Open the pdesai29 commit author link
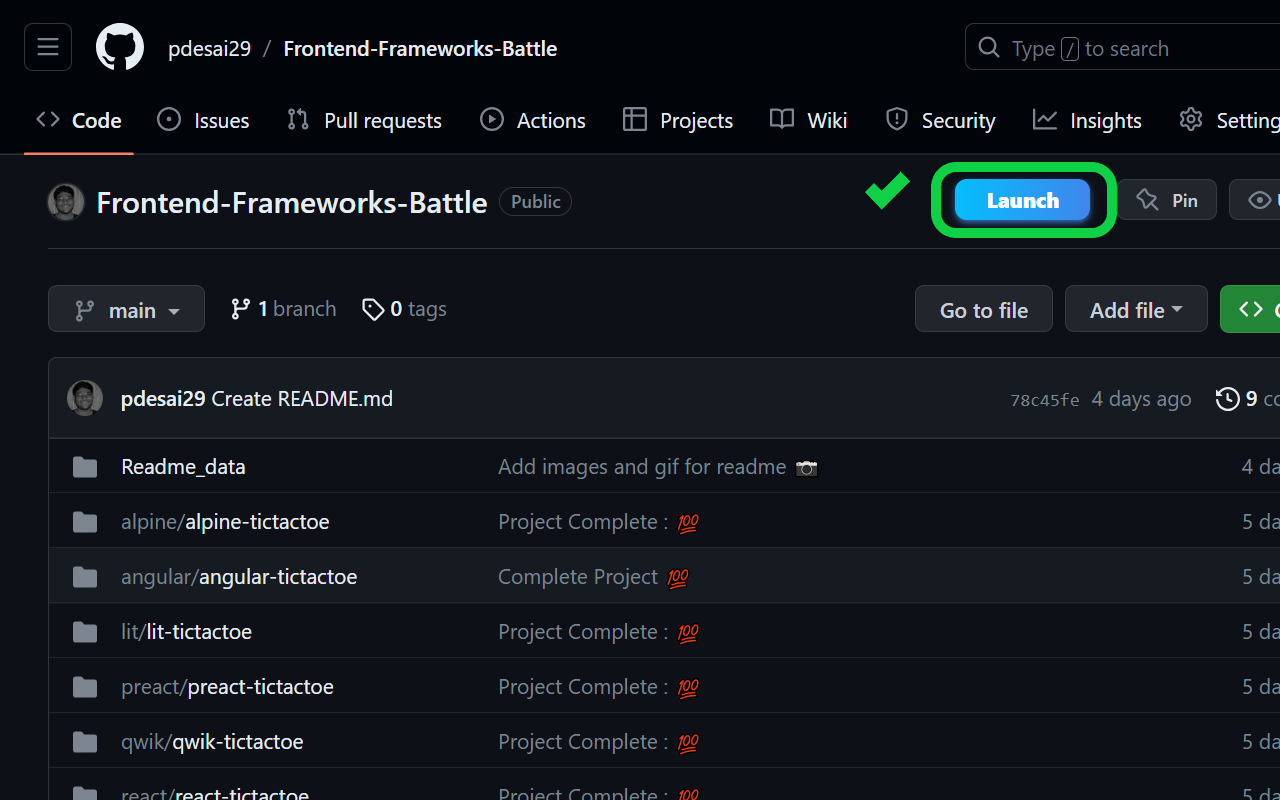The height and width of the screenshot is (800, 1280). pos(163,398)
